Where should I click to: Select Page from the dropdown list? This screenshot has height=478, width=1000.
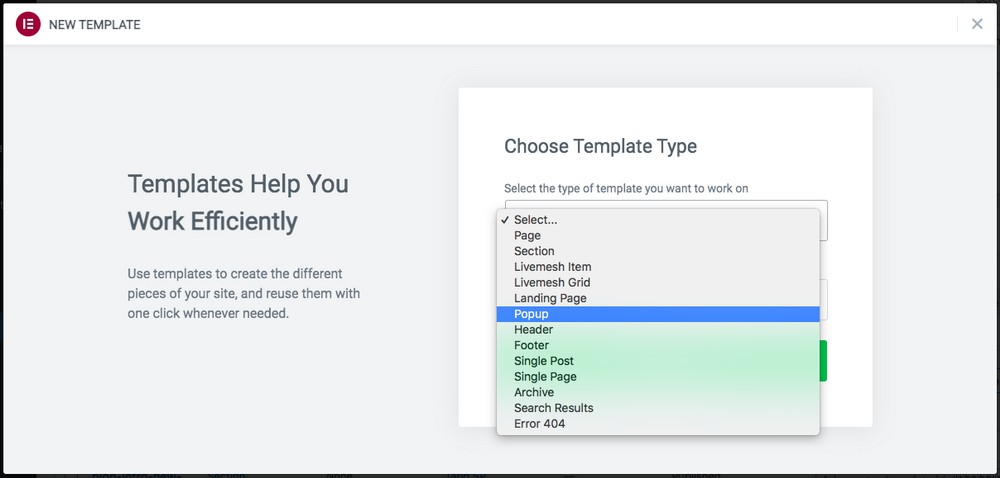click(x=658, y=235)
